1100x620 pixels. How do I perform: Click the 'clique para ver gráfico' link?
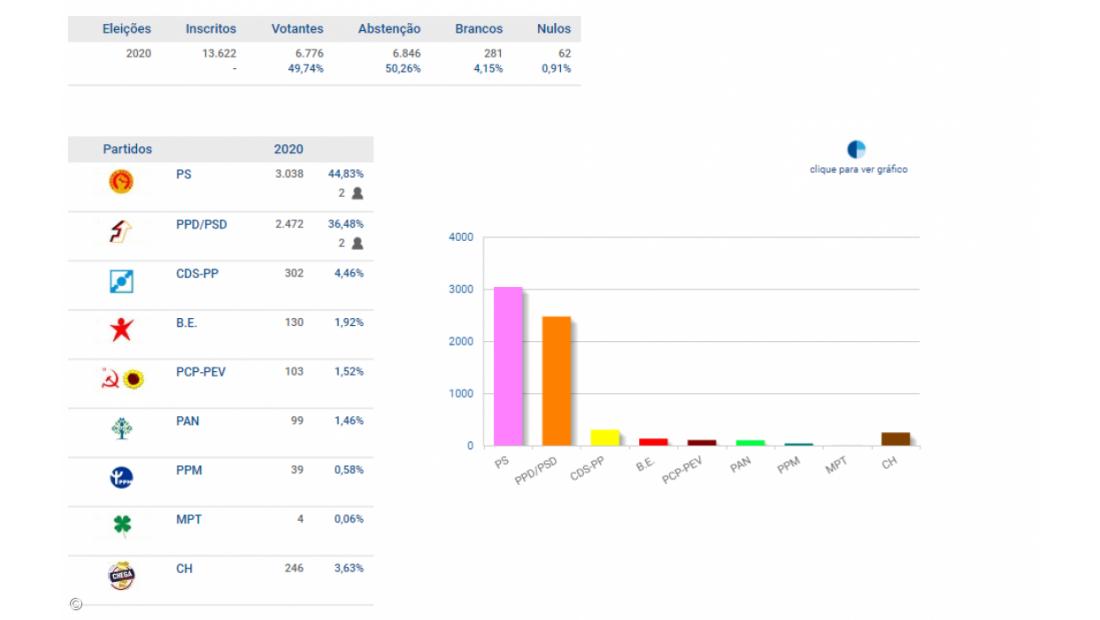pyautogui.click(x=858, y=170)
